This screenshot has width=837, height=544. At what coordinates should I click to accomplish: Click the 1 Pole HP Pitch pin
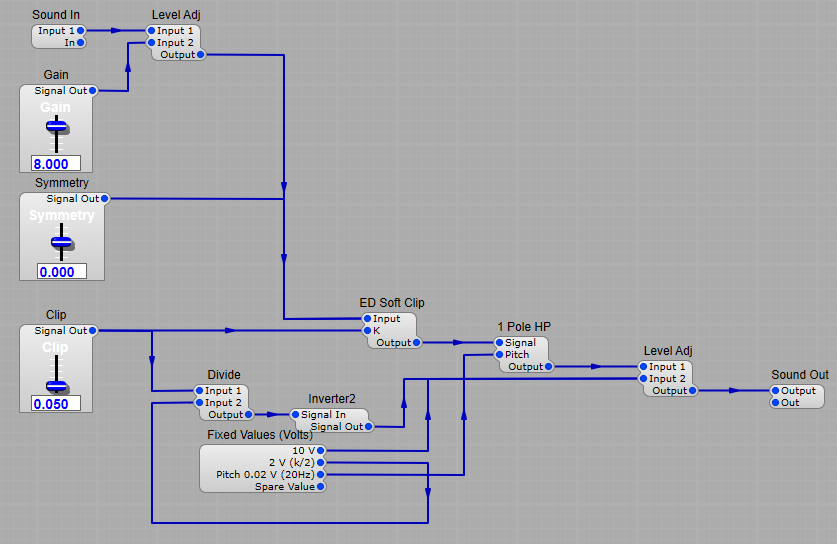497,355
